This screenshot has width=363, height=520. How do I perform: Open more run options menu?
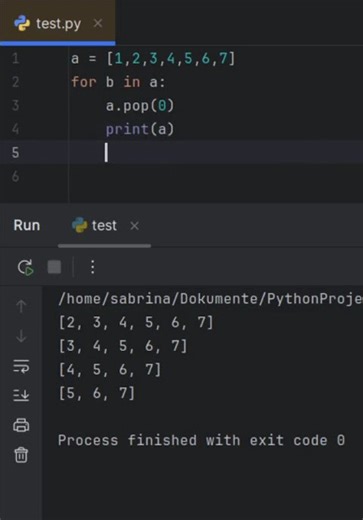pyautogui.click(x=93, y=267)
